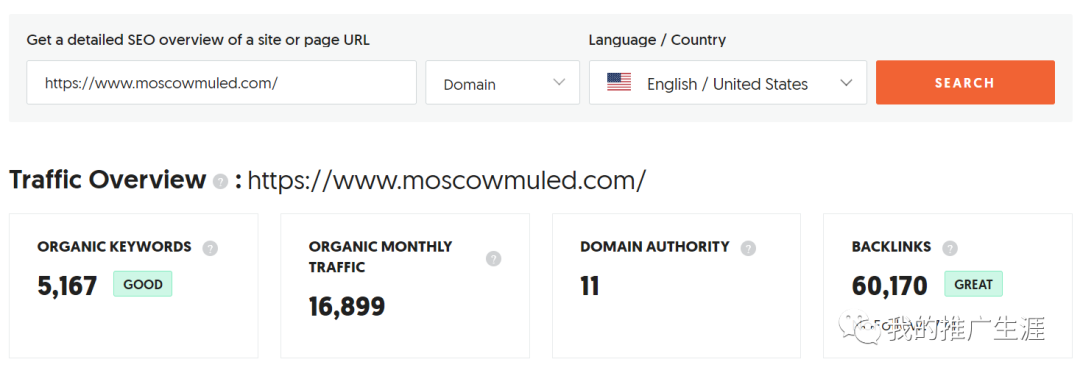The width and height of the screenshot is (1080, 376).
Task: Click the 5,167 organic keywords value
Action: (68, 286)
